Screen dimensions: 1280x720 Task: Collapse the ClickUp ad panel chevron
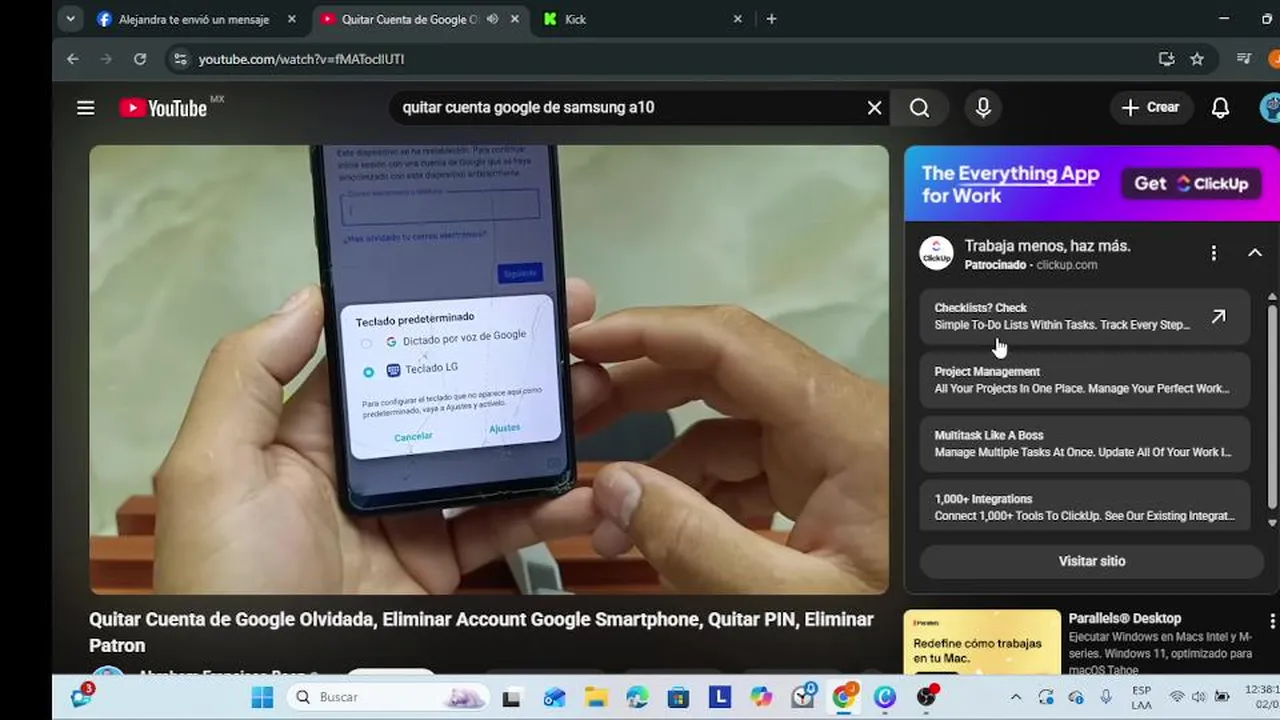tap(1255, 254)
